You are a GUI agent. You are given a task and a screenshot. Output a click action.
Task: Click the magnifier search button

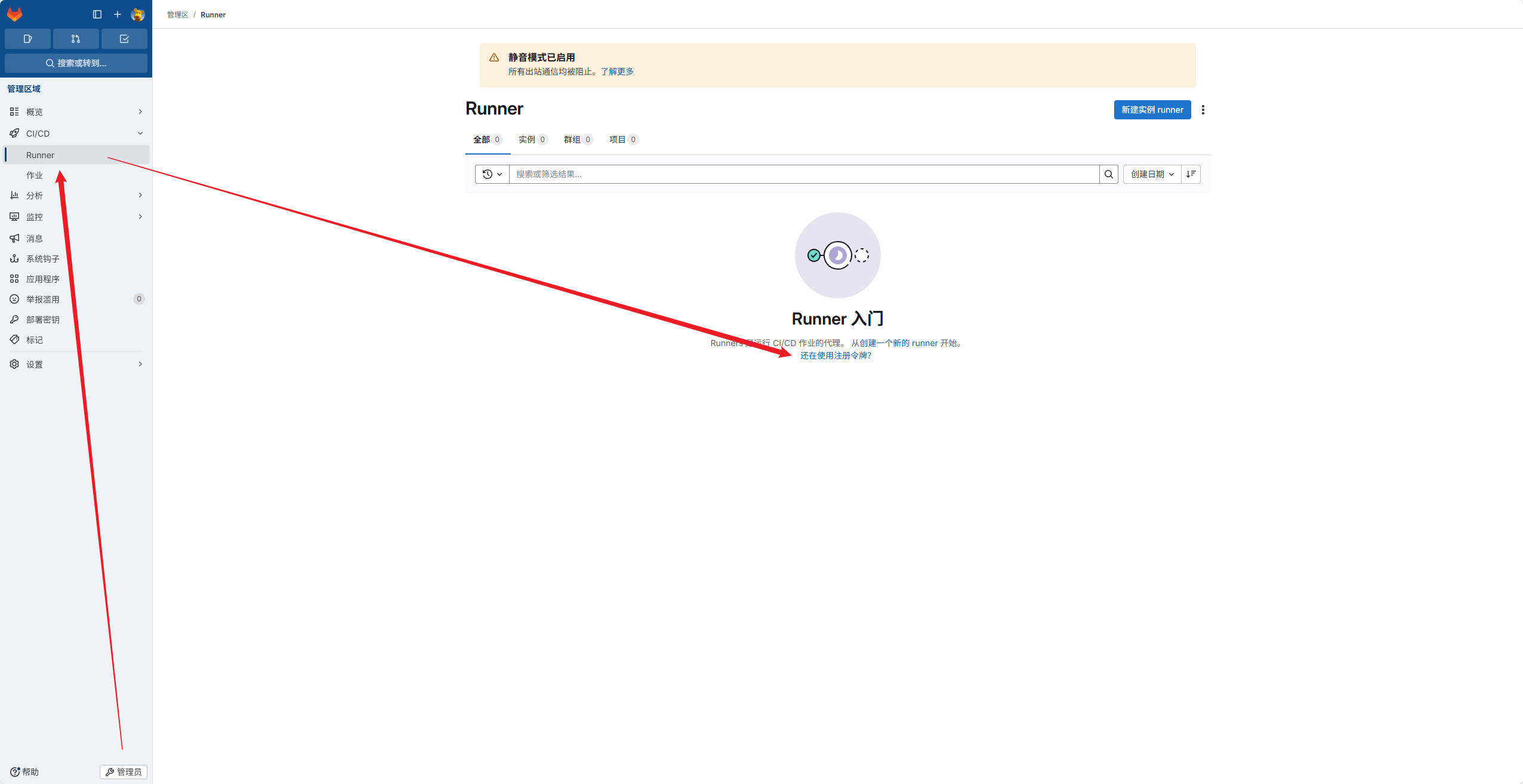(x=1108, y=174)
